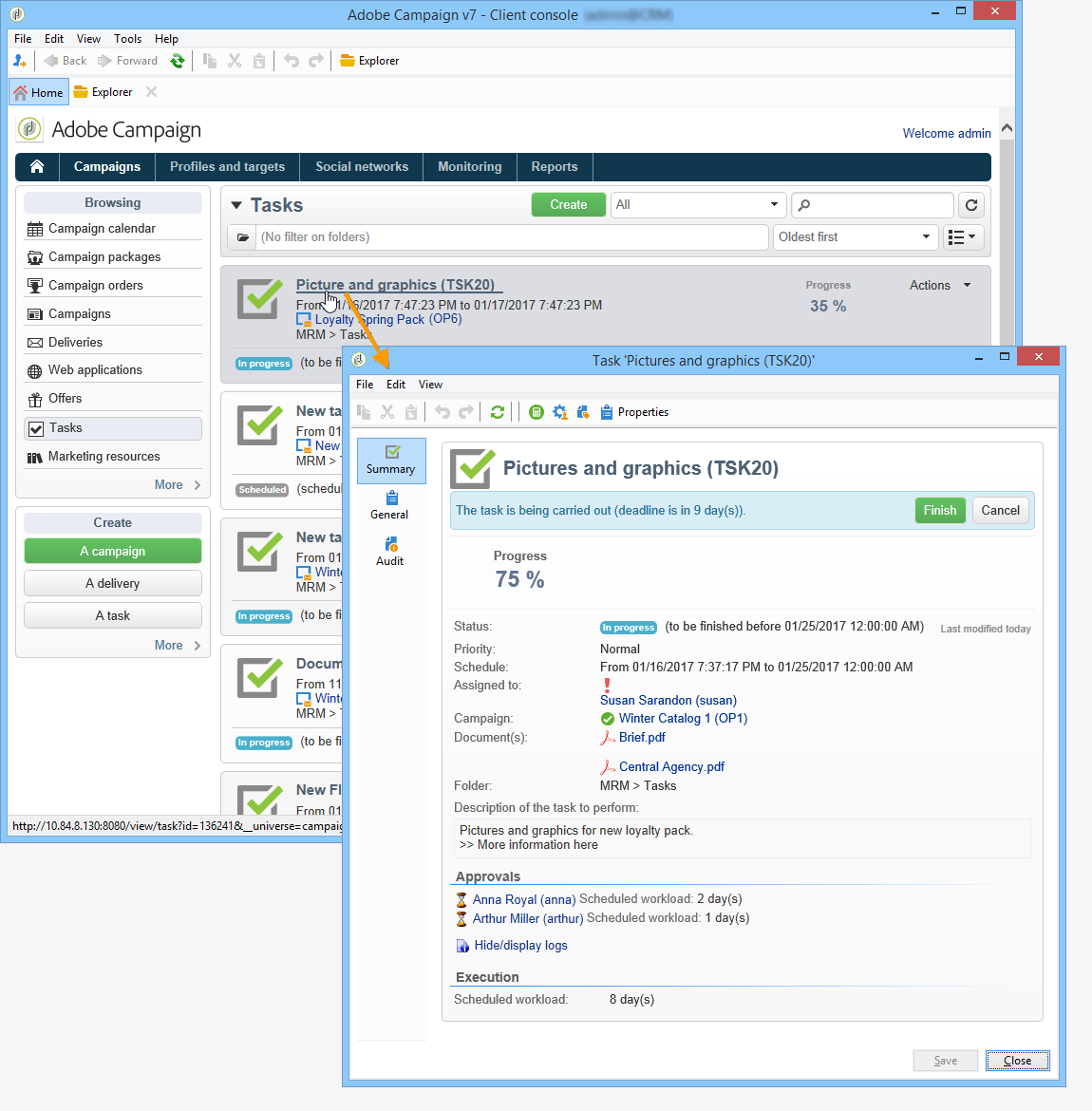Expand More under the Create section
This screenshot has height=1111, width=1092.
point(178,645)
